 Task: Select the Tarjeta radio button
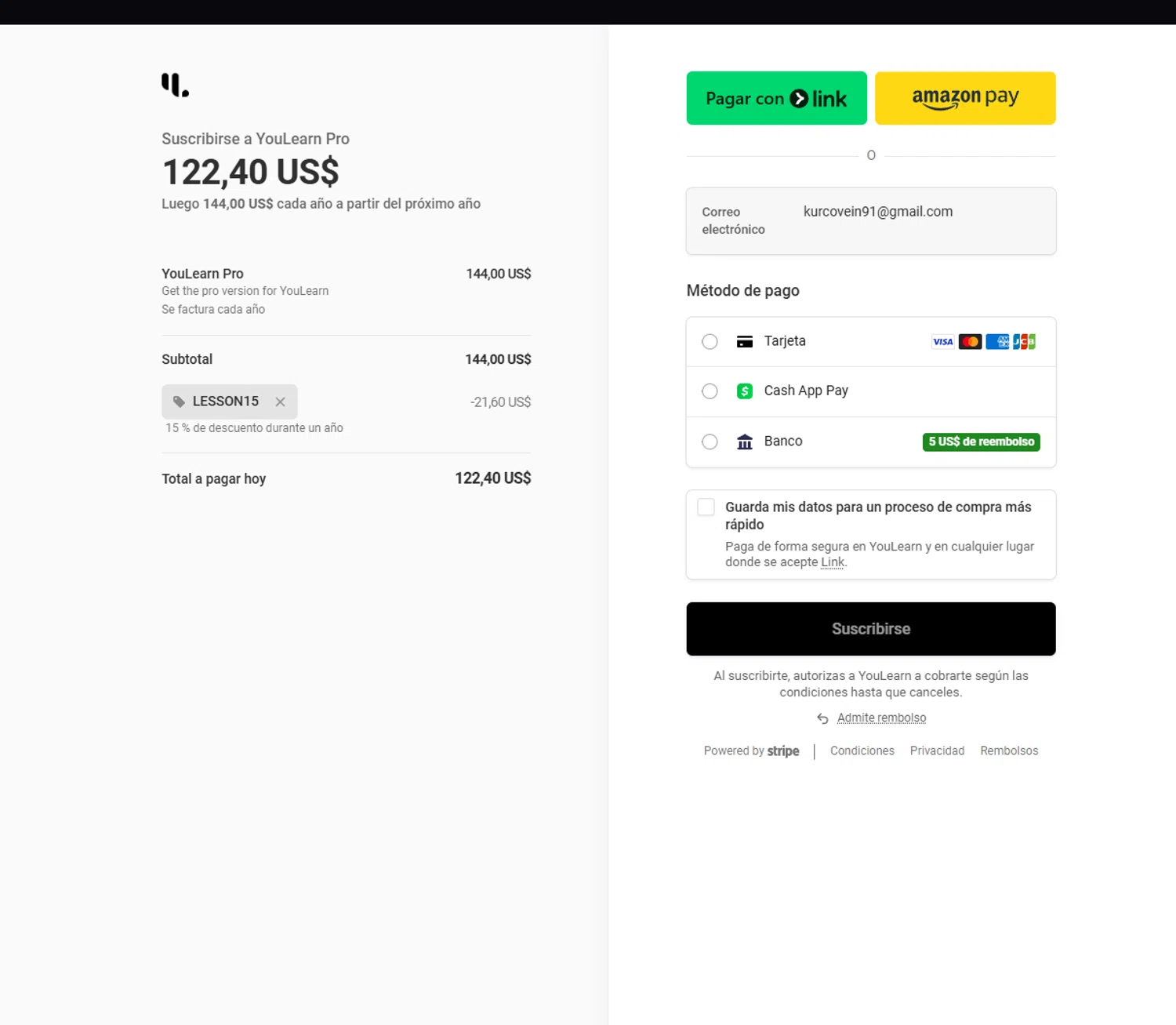pyautogui.click(x=710, y=341)
